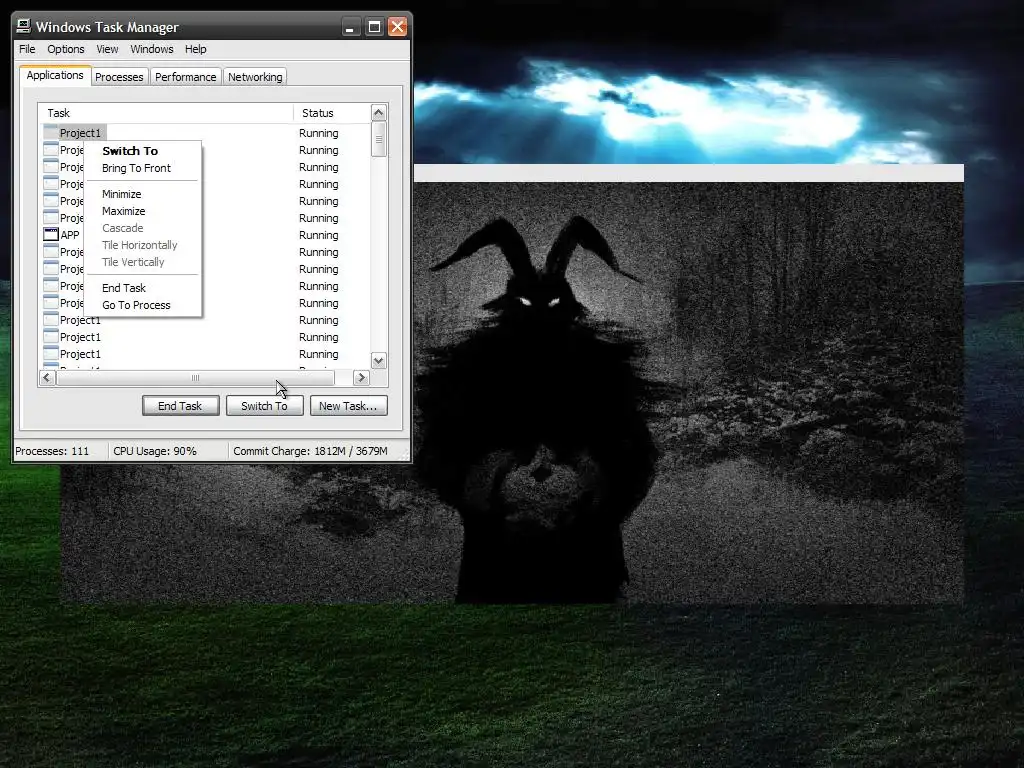Click Running status of the APP row
The image size is (1024, 768).
(x=319, y=235)
